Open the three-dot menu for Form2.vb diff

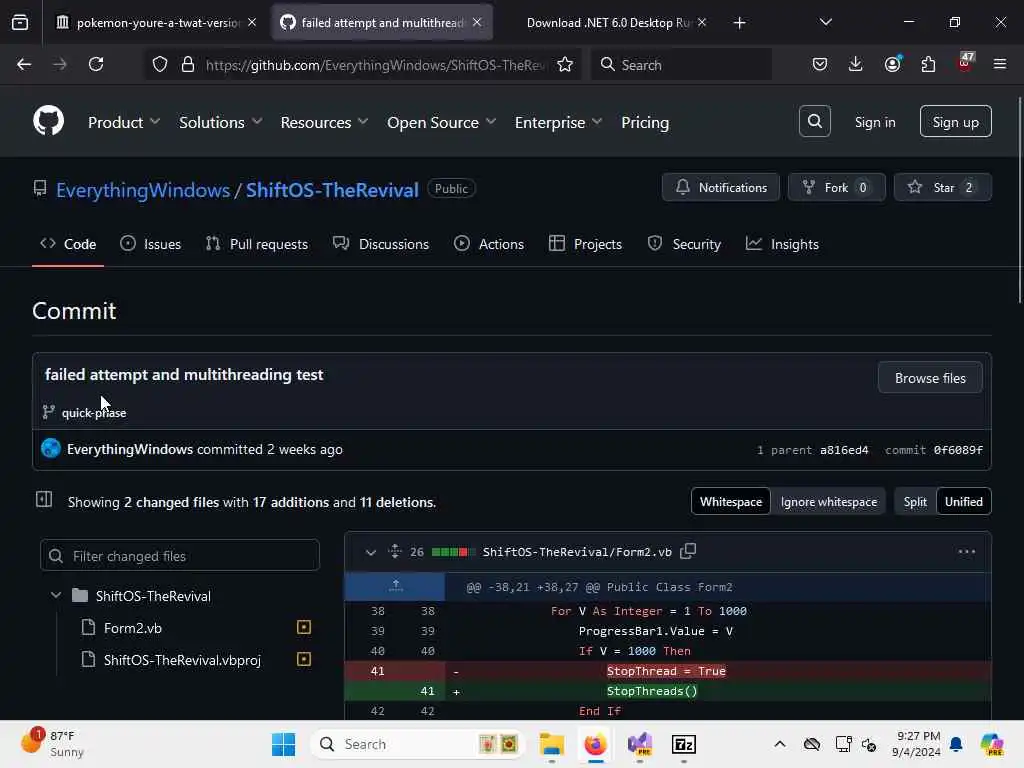967,552
